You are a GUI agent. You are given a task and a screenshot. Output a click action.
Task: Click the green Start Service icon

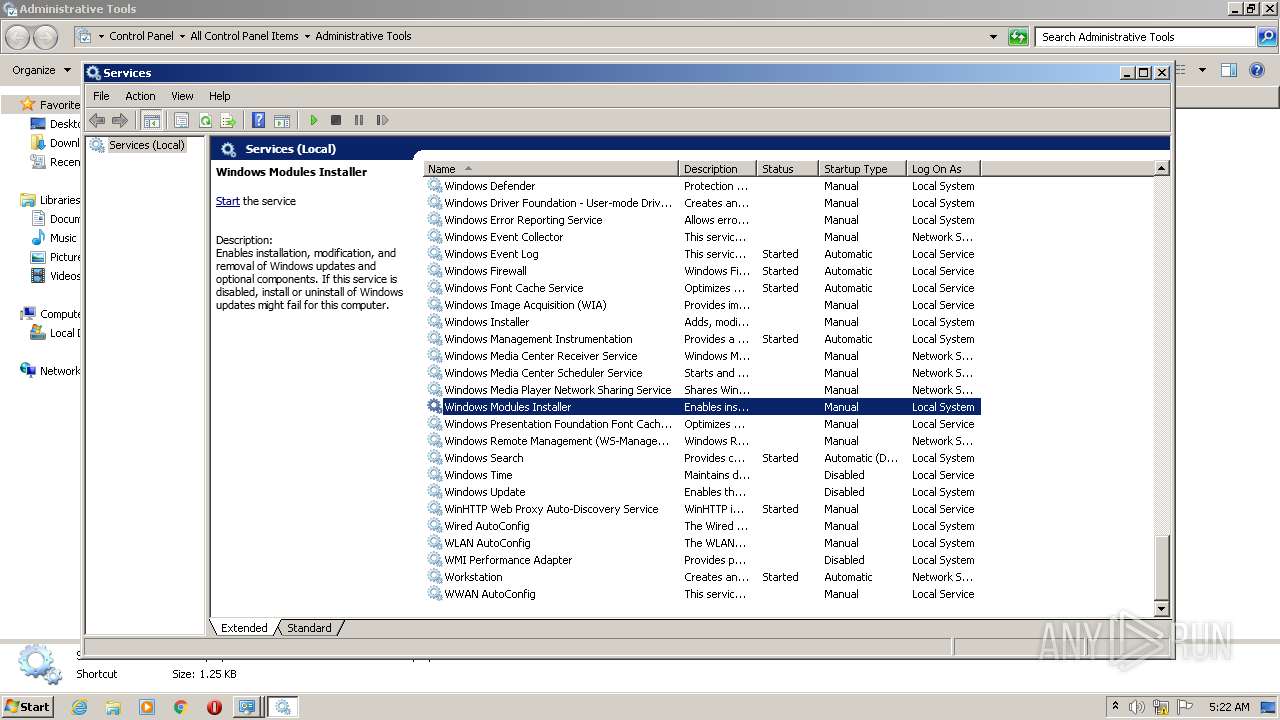coord(313,120)
